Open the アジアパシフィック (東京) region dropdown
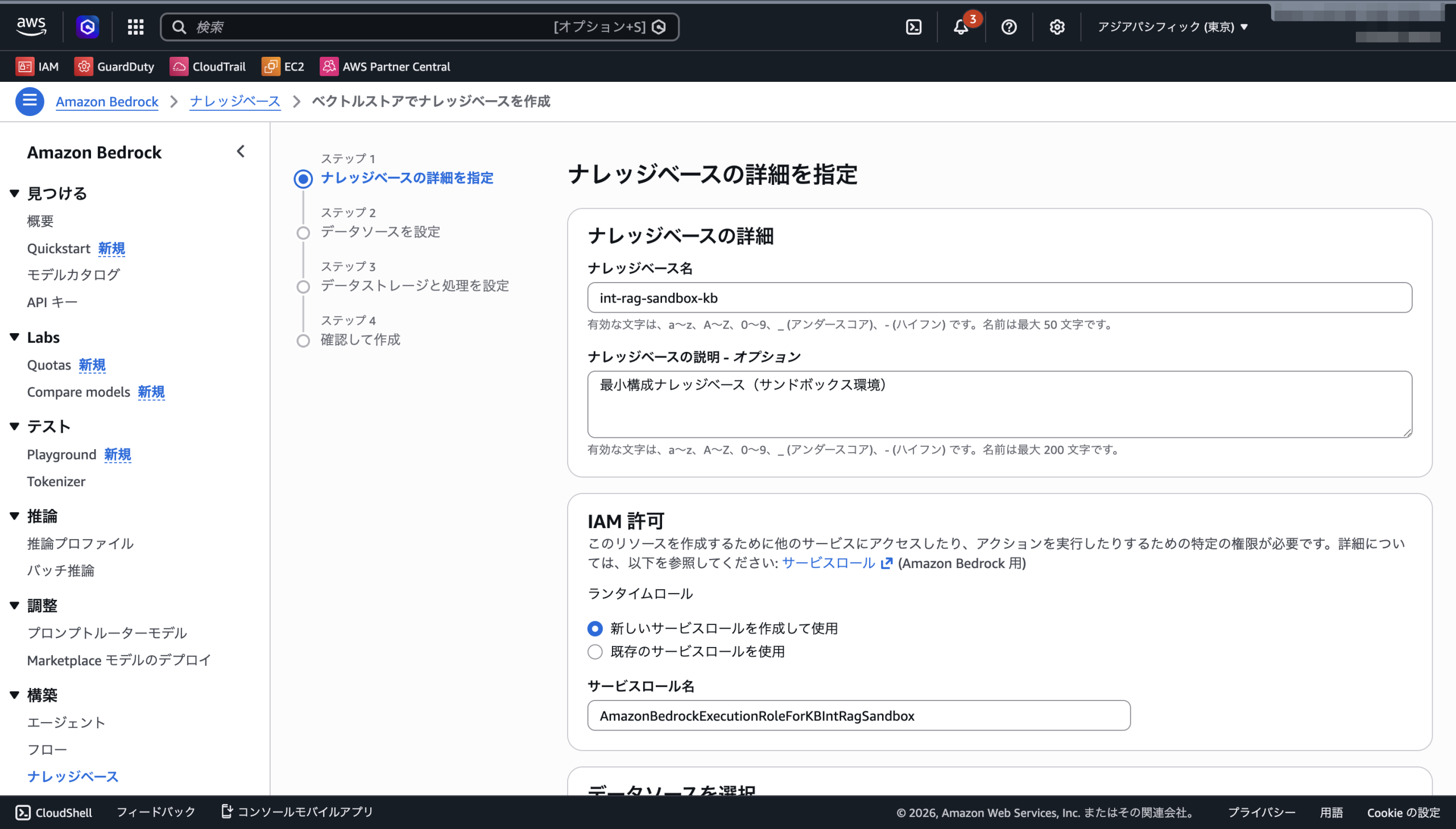Screen dimensions: 1456x829 (x=1172, y=27)
